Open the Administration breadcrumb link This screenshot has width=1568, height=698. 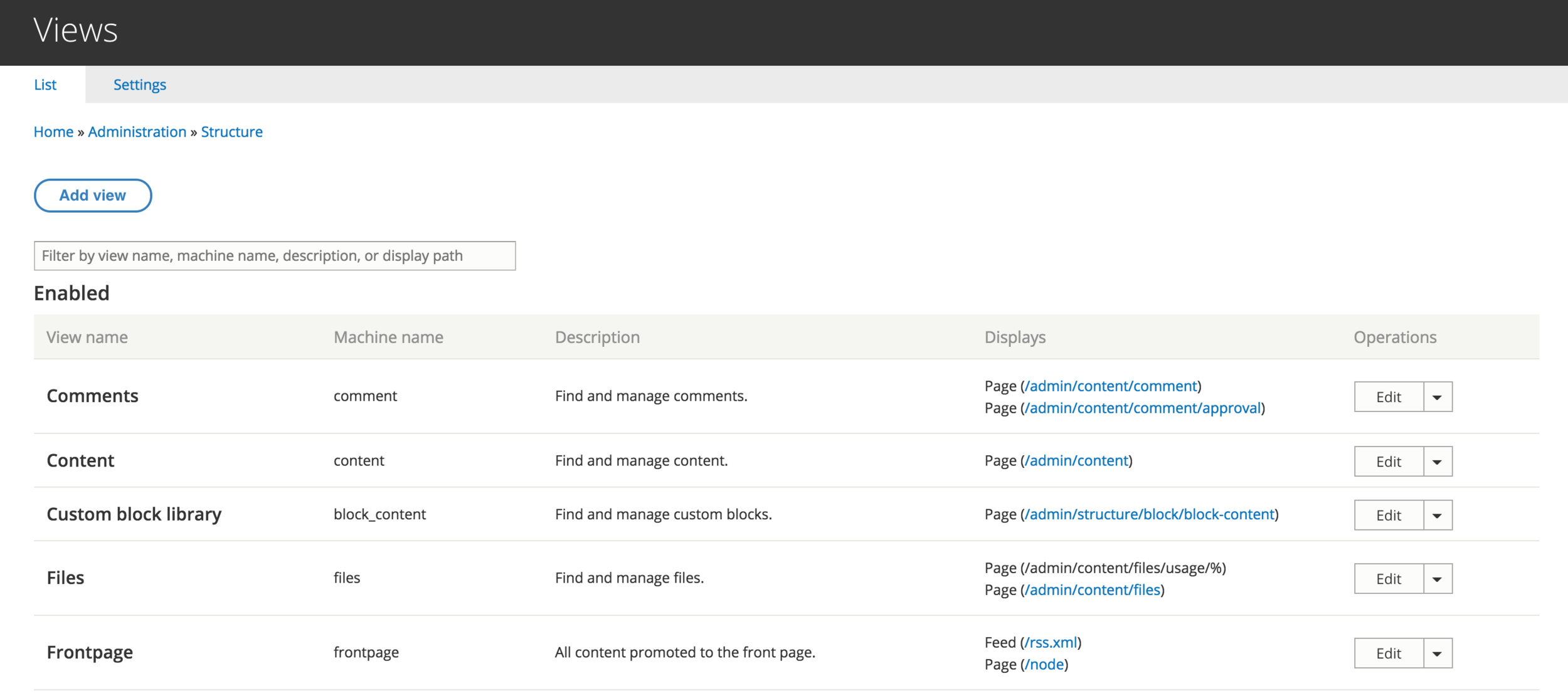137,132
